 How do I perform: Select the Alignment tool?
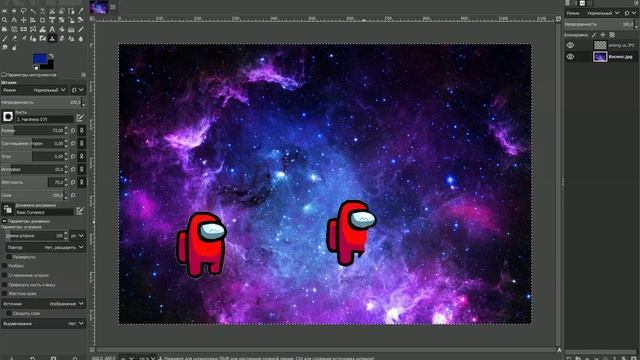coord(33,20)
